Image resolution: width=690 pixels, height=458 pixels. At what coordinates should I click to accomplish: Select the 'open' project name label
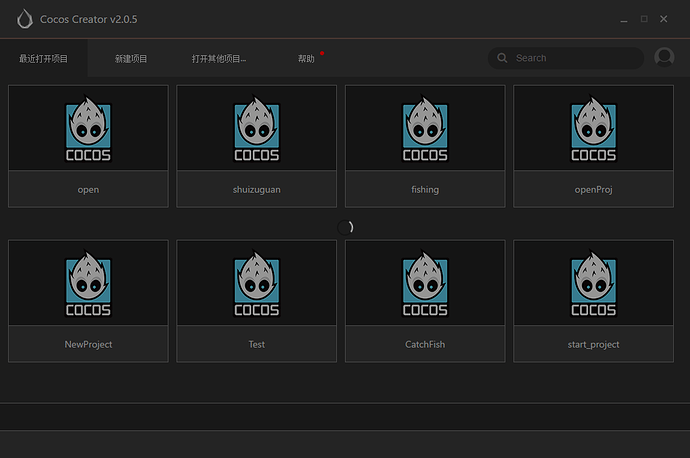[x=88, y=190]
